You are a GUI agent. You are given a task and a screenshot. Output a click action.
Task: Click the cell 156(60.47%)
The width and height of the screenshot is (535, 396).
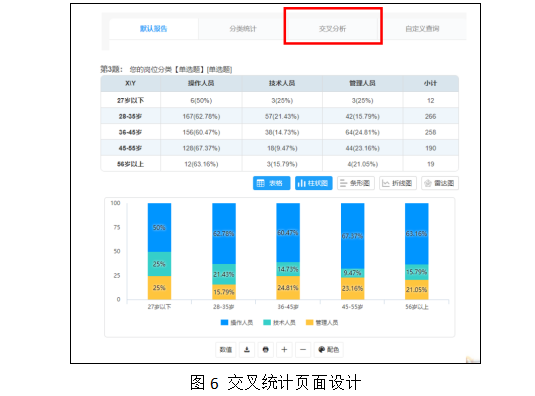[201, 132]
